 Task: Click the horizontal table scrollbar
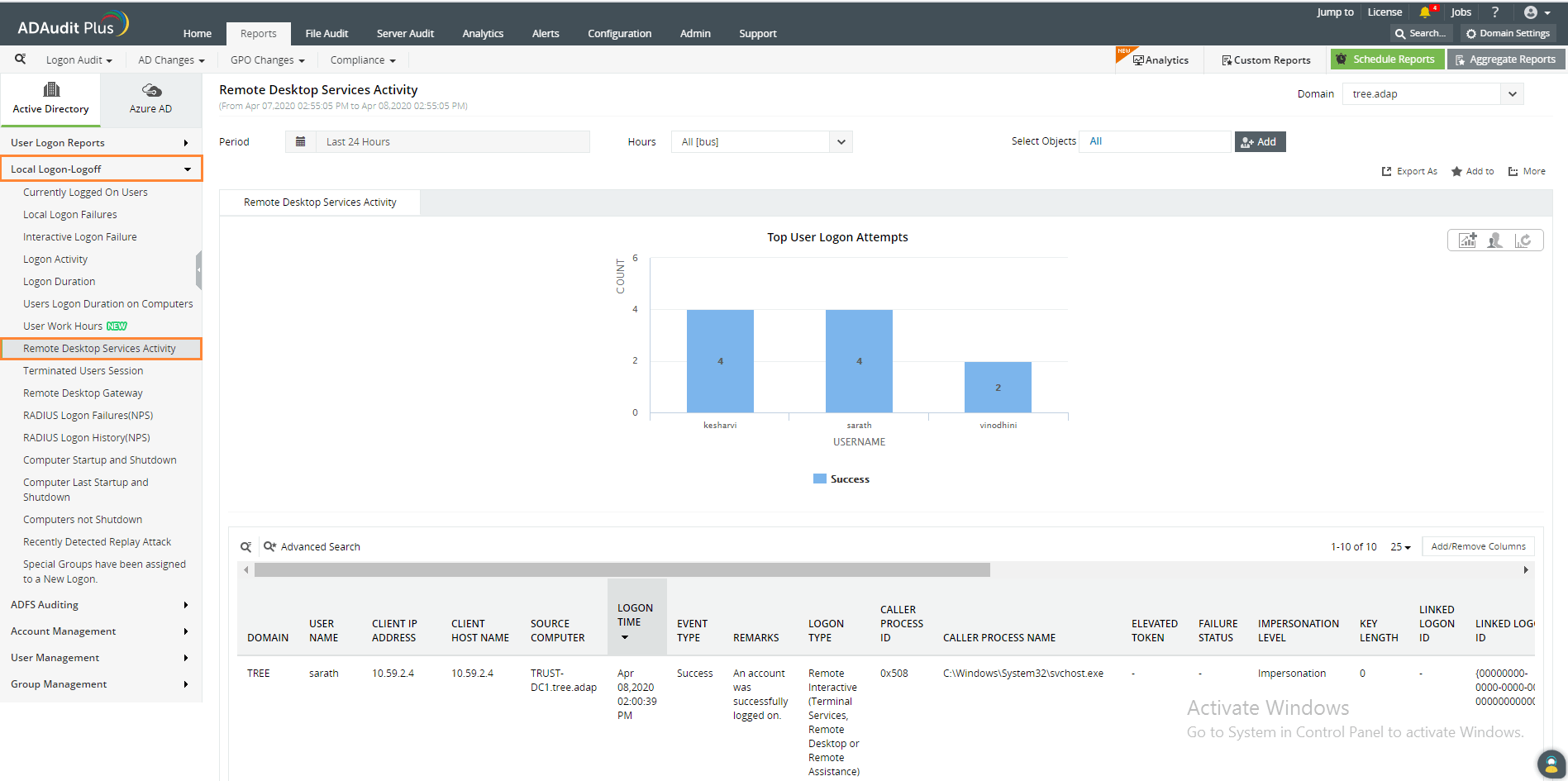tap(622, 569)
